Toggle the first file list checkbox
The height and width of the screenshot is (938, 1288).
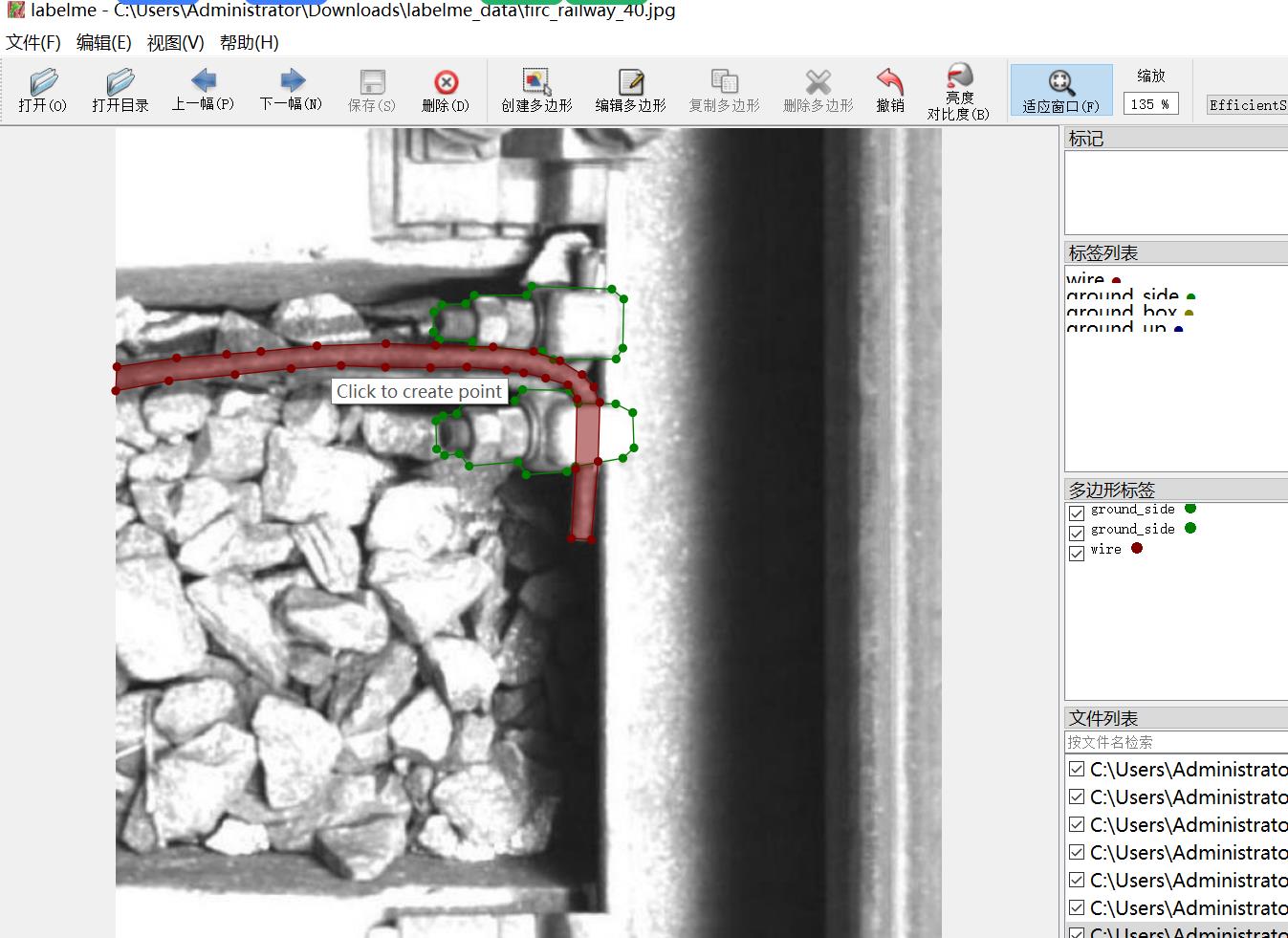[x=1077, y=770]
